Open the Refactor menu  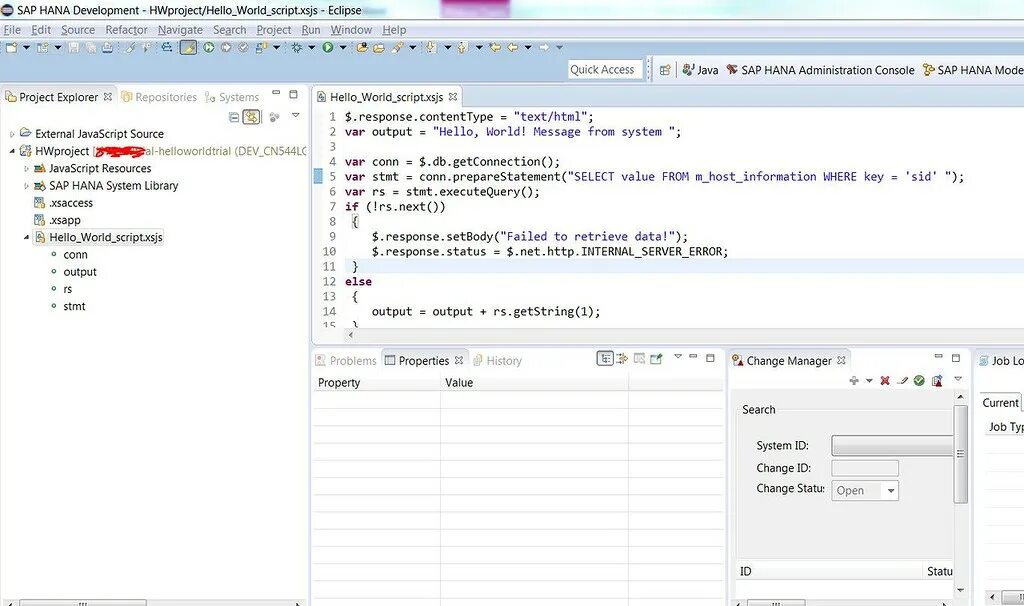126,30
